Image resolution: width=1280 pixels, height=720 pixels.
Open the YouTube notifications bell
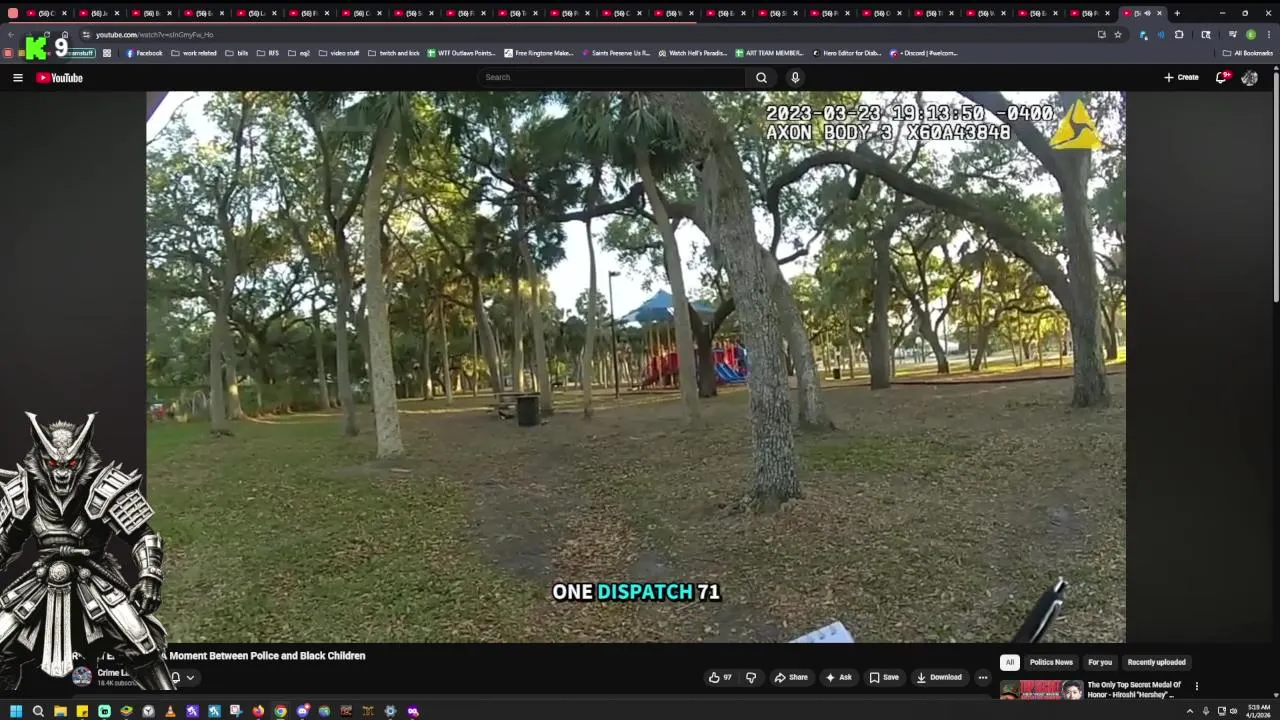point(1222,77)
